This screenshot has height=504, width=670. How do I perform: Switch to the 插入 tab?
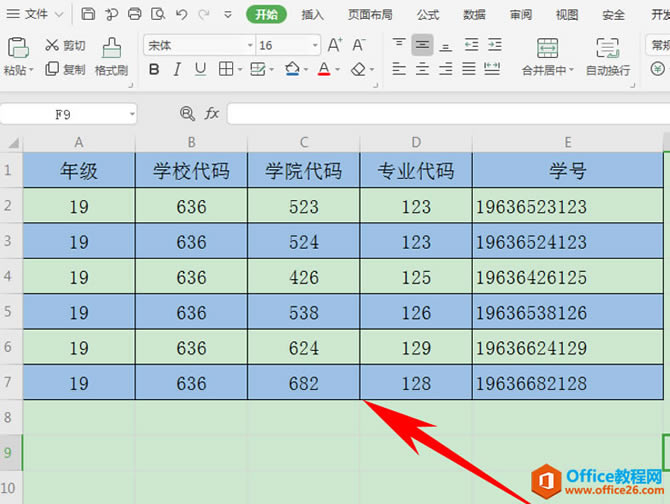[x=312, y=15]
